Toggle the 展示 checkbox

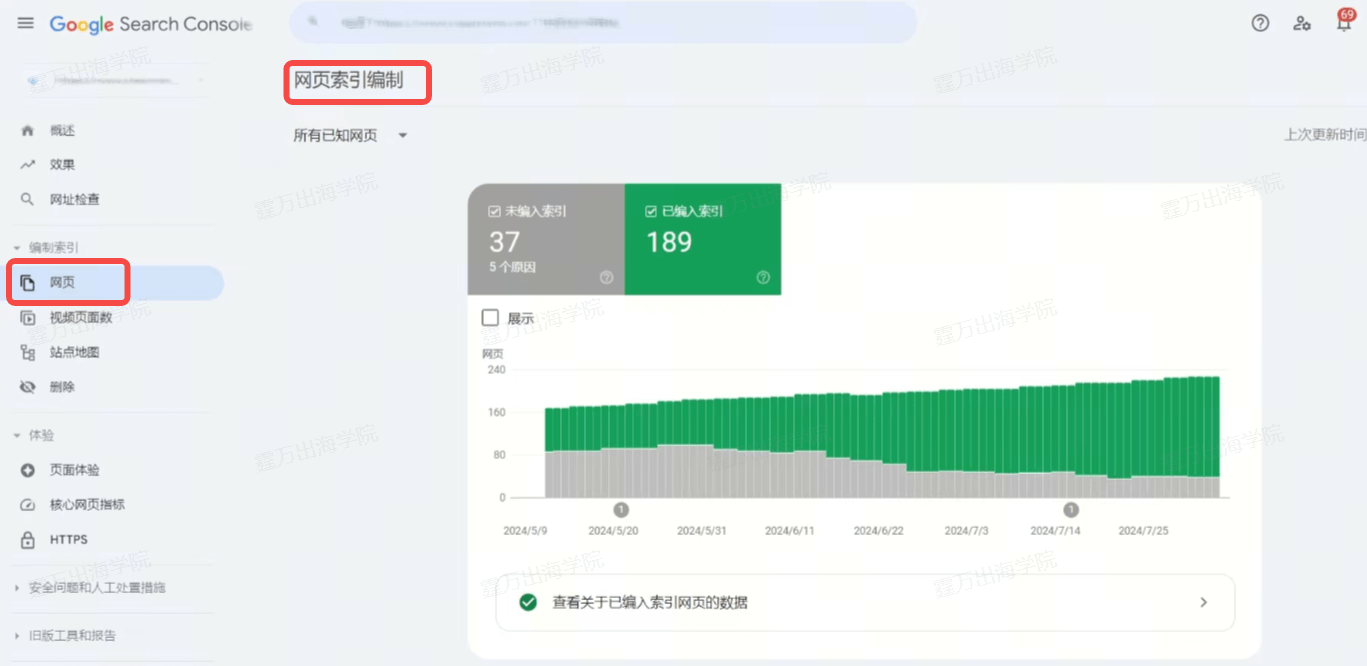point(490,318)
